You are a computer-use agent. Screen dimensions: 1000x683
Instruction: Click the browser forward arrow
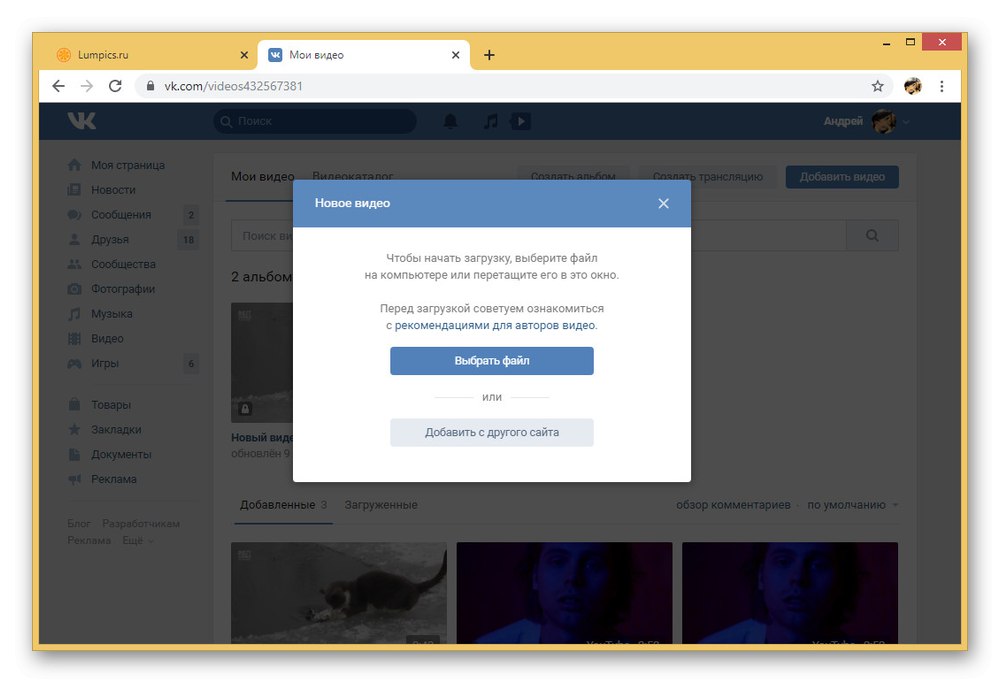(87, 86)
